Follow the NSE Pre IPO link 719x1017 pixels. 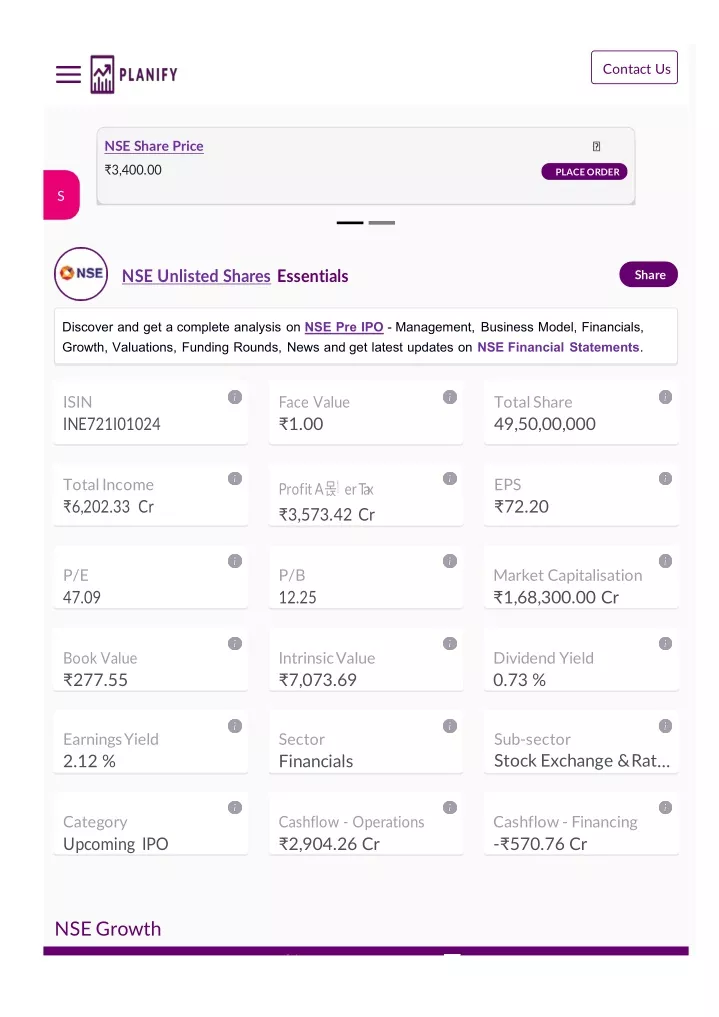tap(344, 327)
